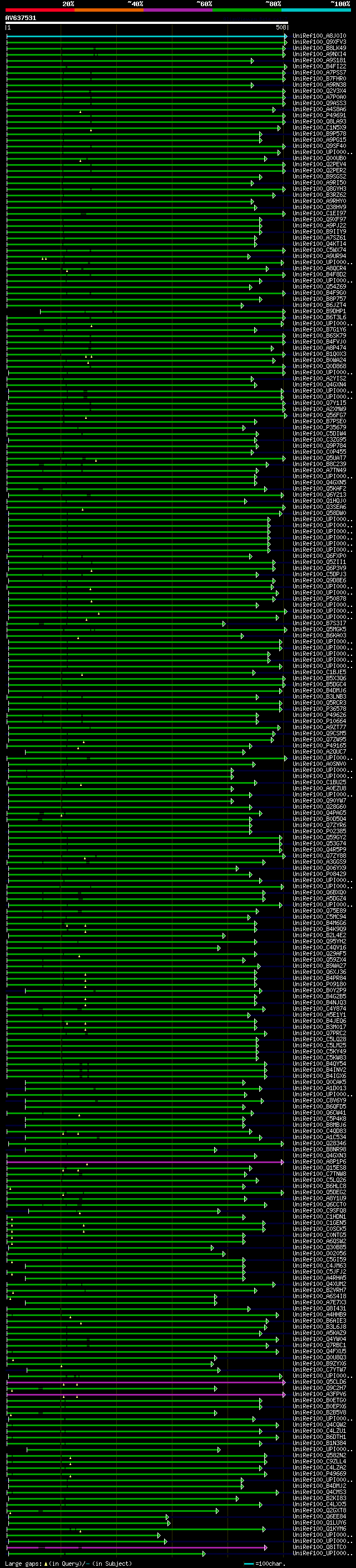Image resolution: width=356 pixels, height=1568 pixels.
Task: Click UniRef100_Q30B85 hit label
Action: [319, 1247]
